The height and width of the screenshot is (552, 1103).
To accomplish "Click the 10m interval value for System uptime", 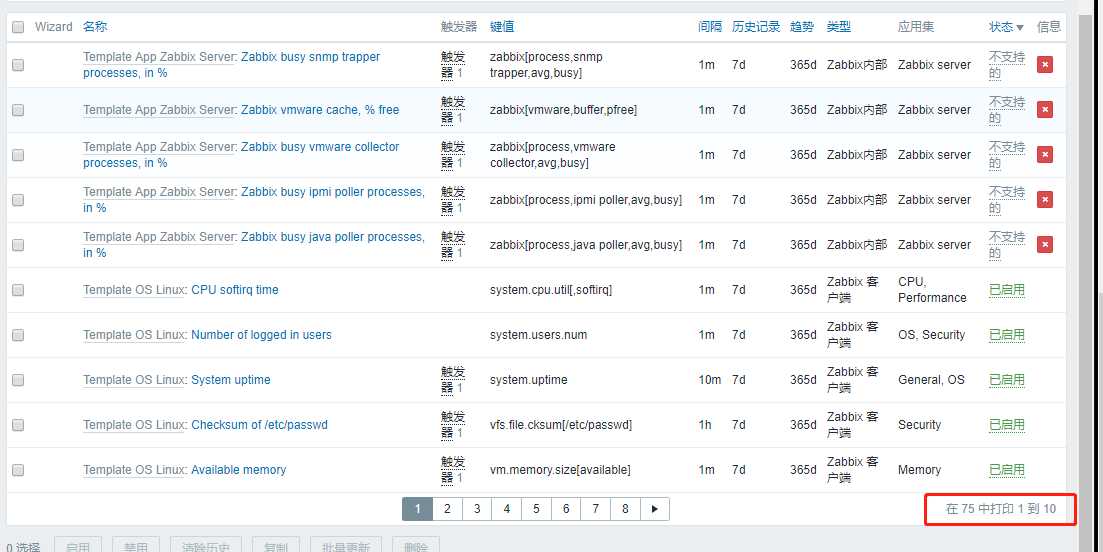I will click(x=709, y=380).
